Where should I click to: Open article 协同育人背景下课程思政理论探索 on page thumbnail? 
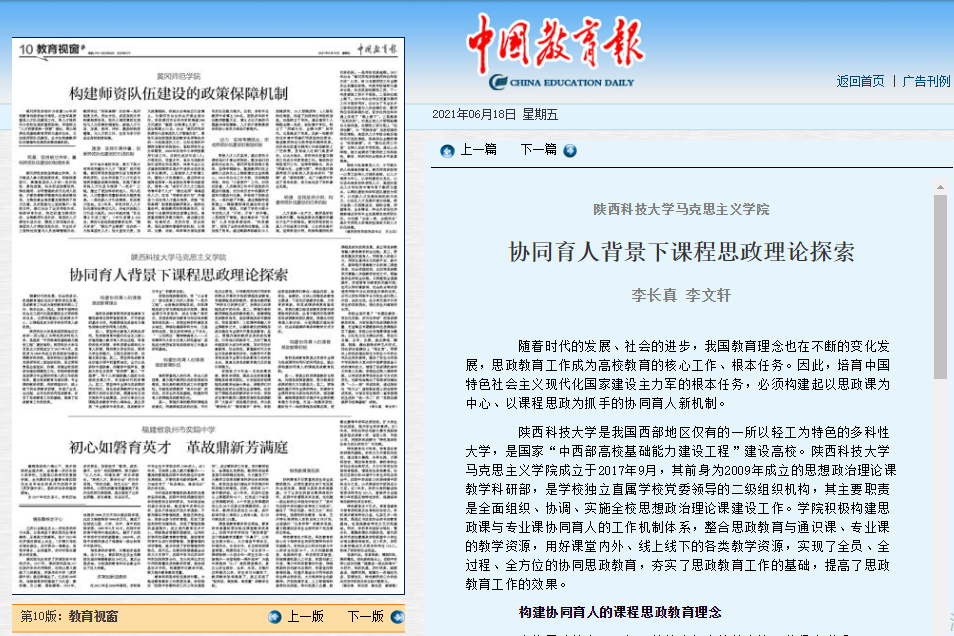178,275
